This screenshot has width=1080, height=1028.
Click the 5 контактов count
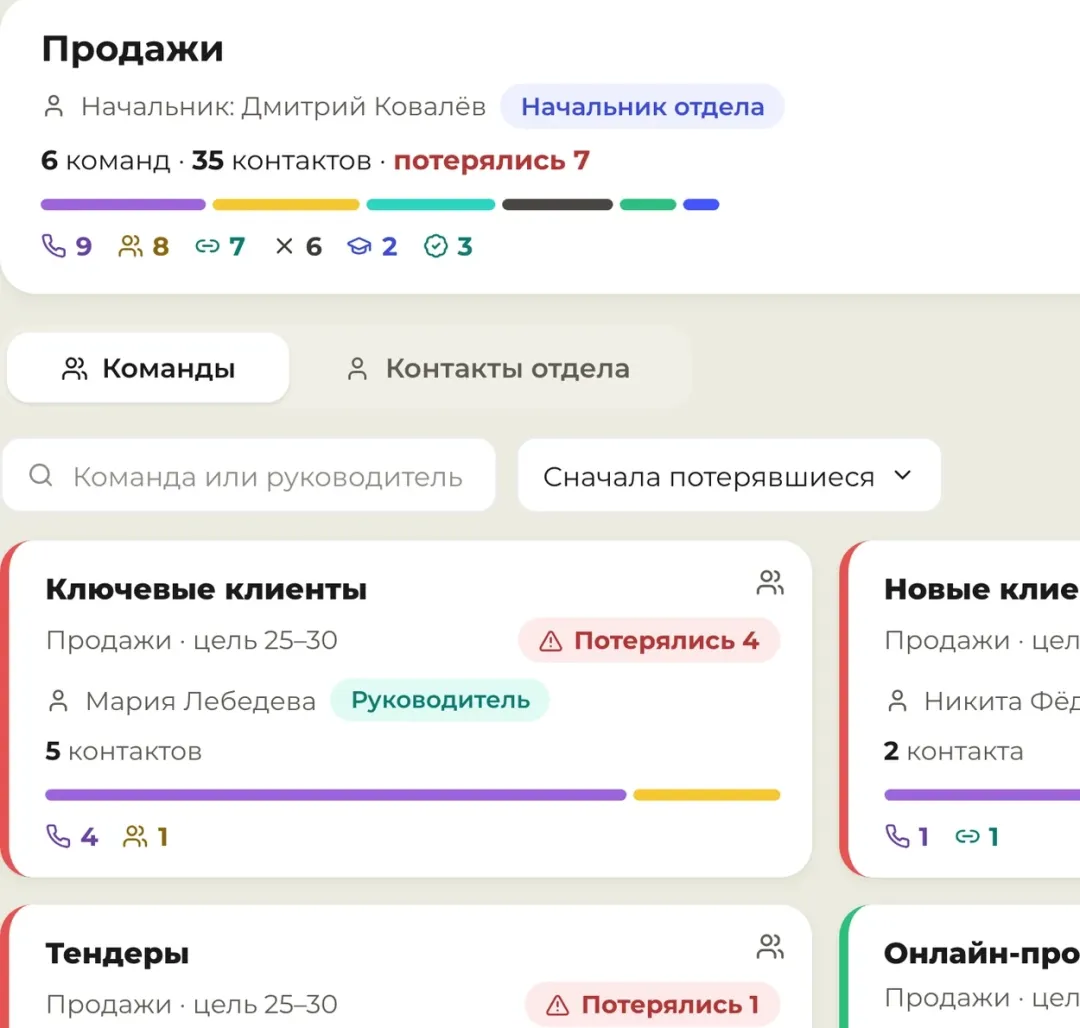click(123, 751)
